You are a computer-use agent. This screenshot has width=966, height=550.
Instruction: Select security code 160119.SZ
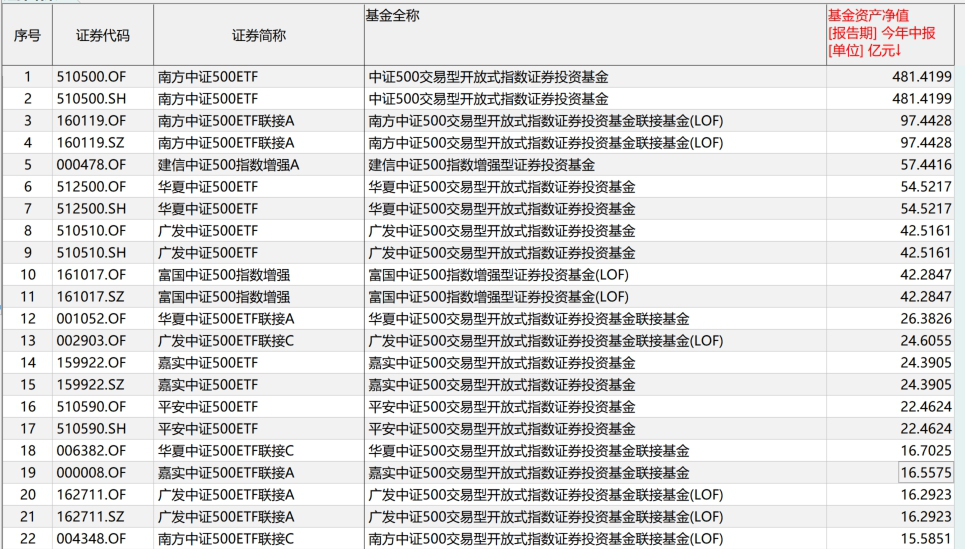(91, 143)
